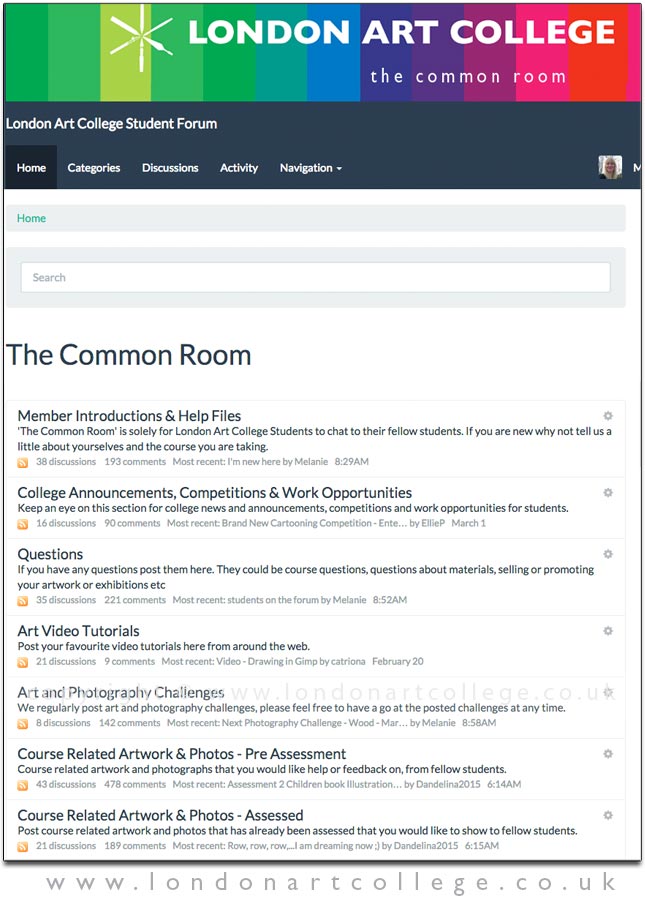Open Art and Photography Challenges category
This screenshot has width=645, height=902.
click(x=121, y=692)
